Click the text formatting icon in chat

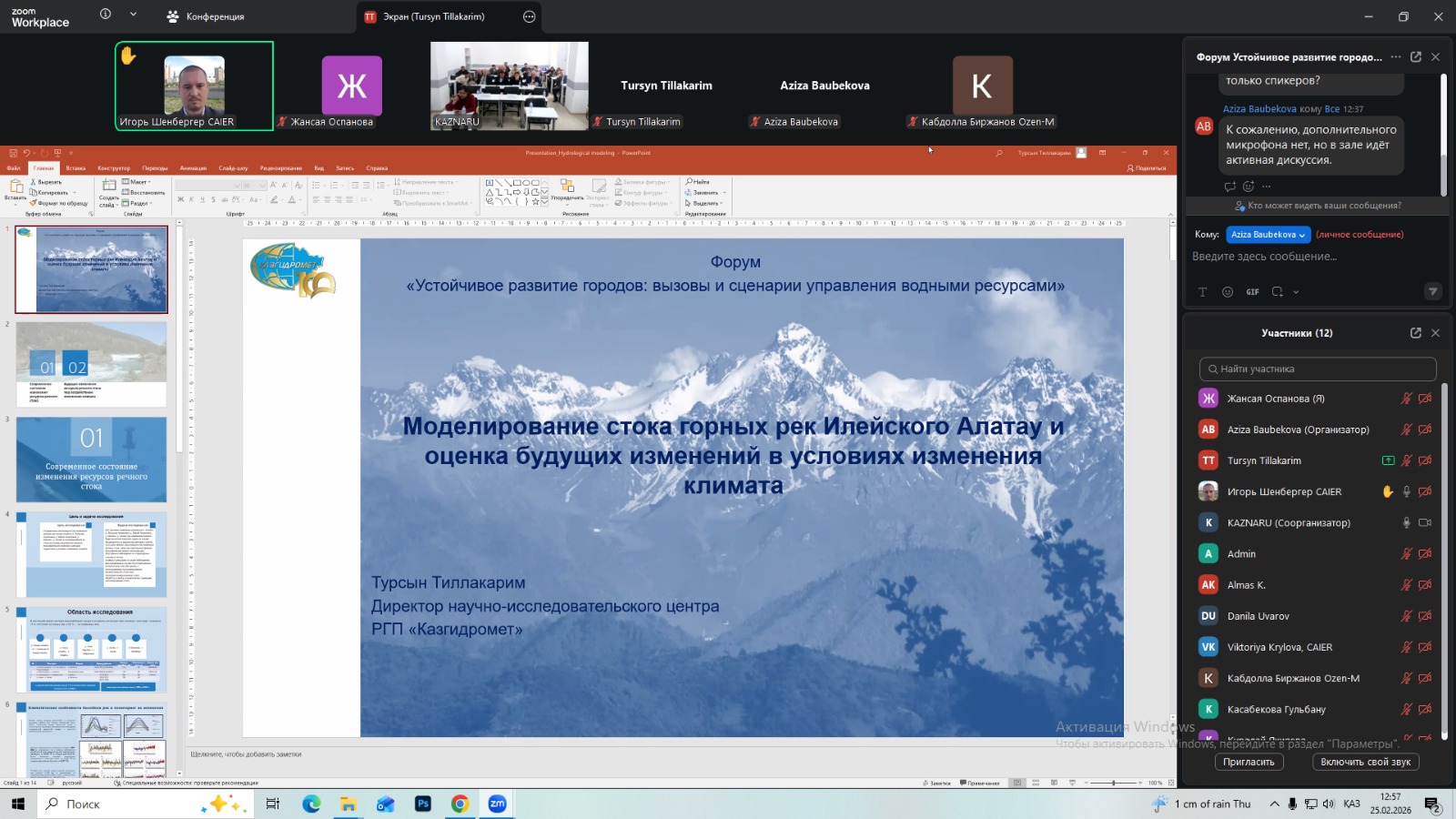coord(1202,292)
